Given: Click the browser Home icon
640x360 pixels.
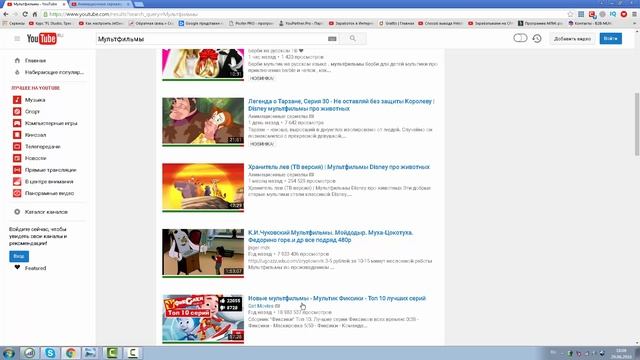Looking at the screenshot, I should click(35, 14).
